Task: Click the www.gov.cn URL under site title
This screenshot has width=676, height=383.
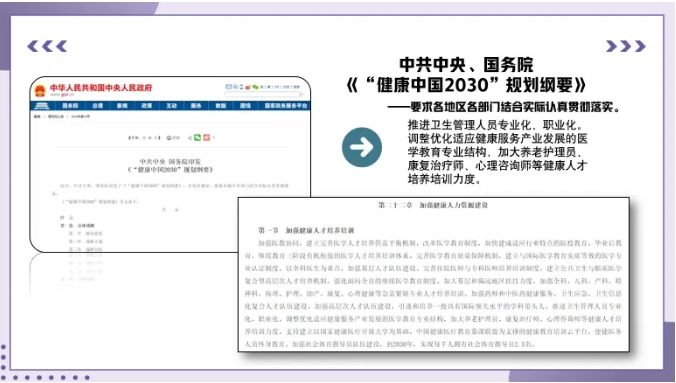Action: coord(62,94)
